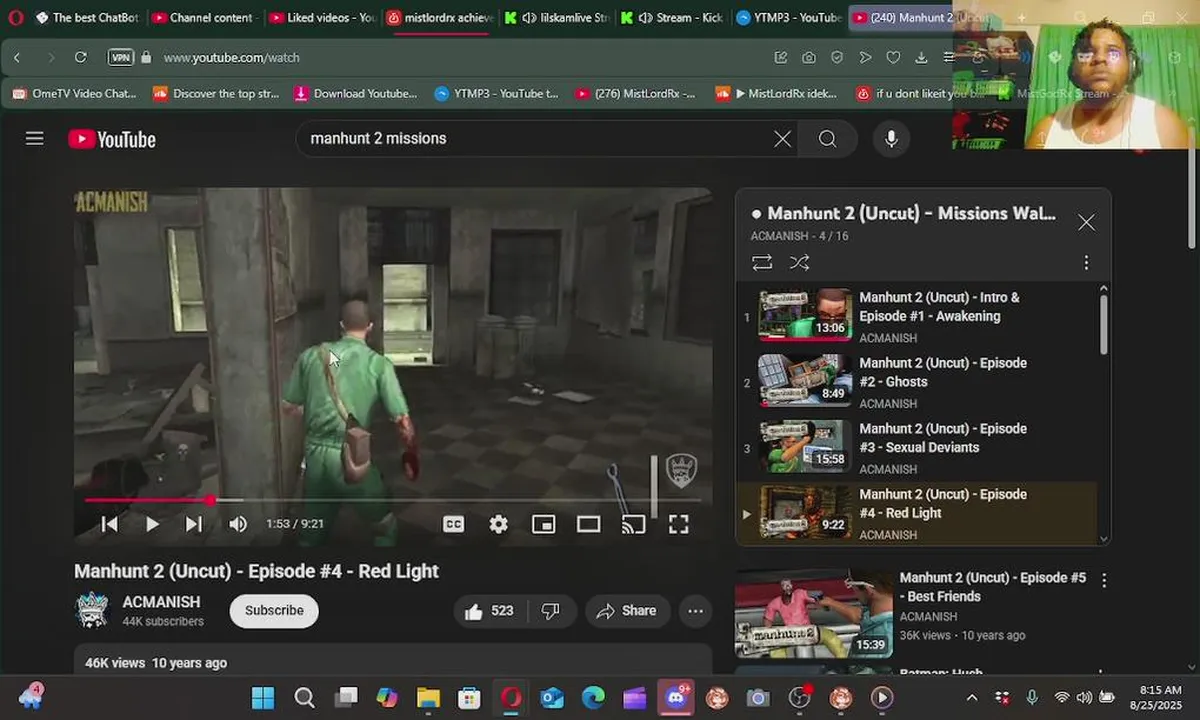Switch to mistlordrx achieve tab
This screenshot has width=1200, height=720.
(439, 18)
